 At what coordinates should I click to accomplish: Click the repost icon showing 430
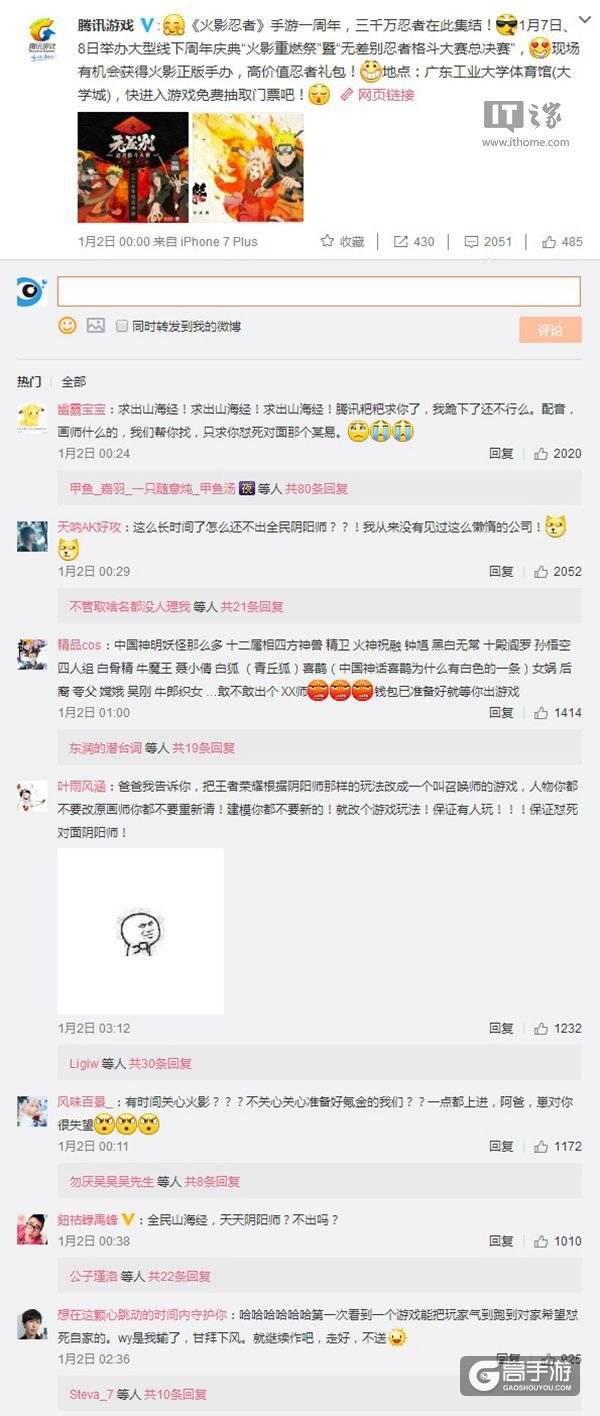(x=400, y=241)
